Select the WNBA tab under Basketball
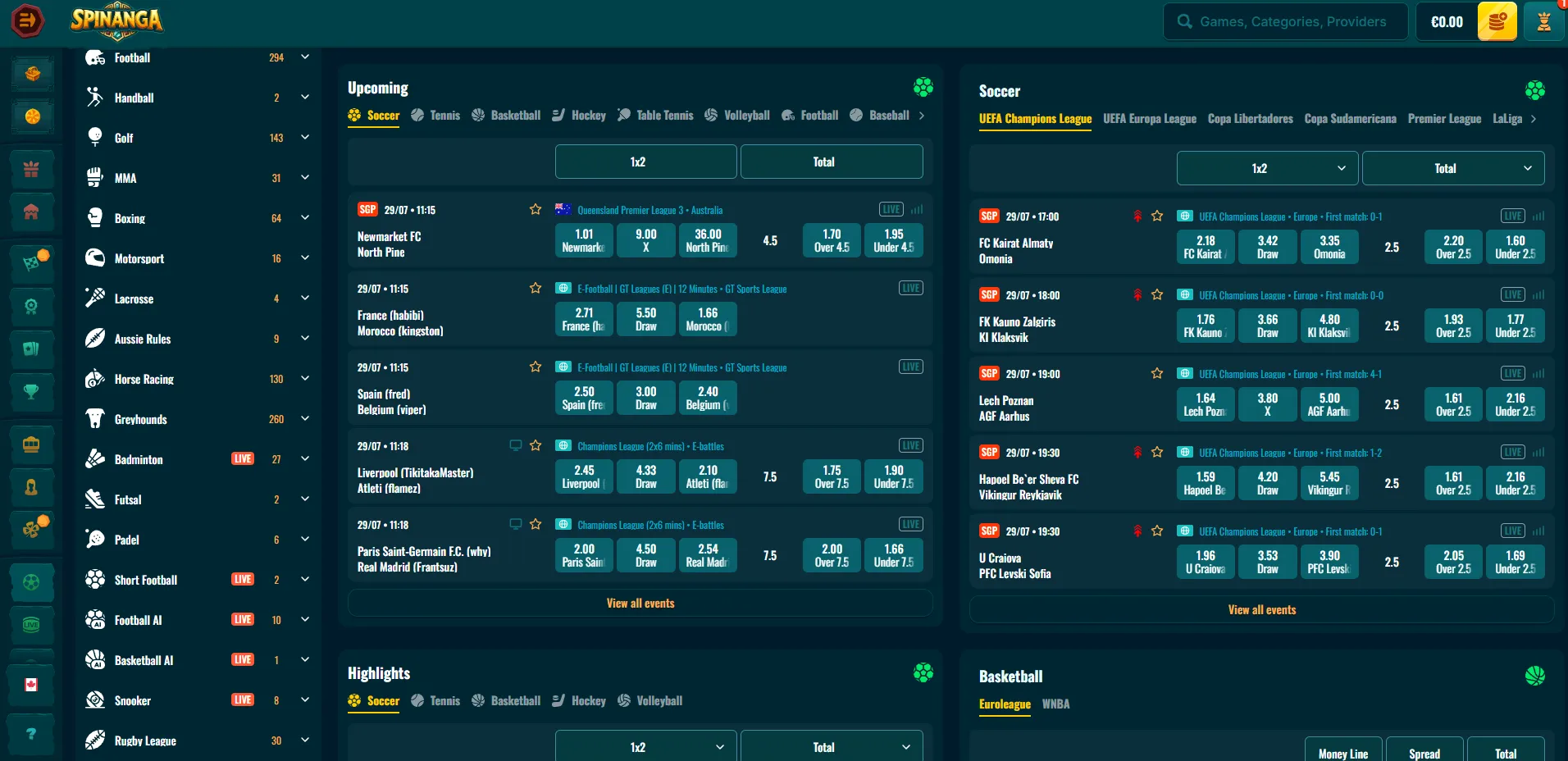The width and height of the screenshot is (1568, 761). click(1055, 704)
